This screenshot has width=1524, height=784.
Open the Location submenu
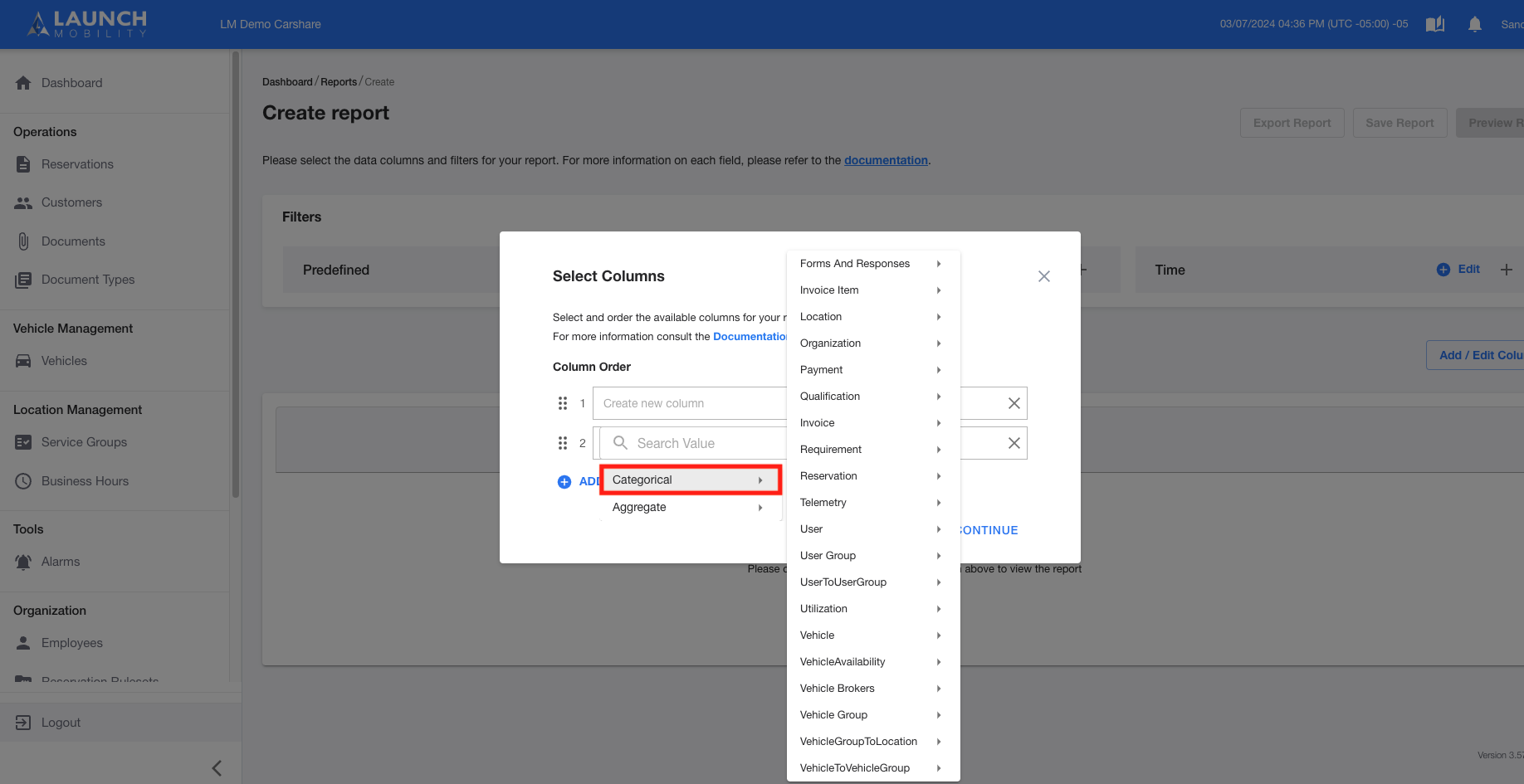(x=873, y=317)
